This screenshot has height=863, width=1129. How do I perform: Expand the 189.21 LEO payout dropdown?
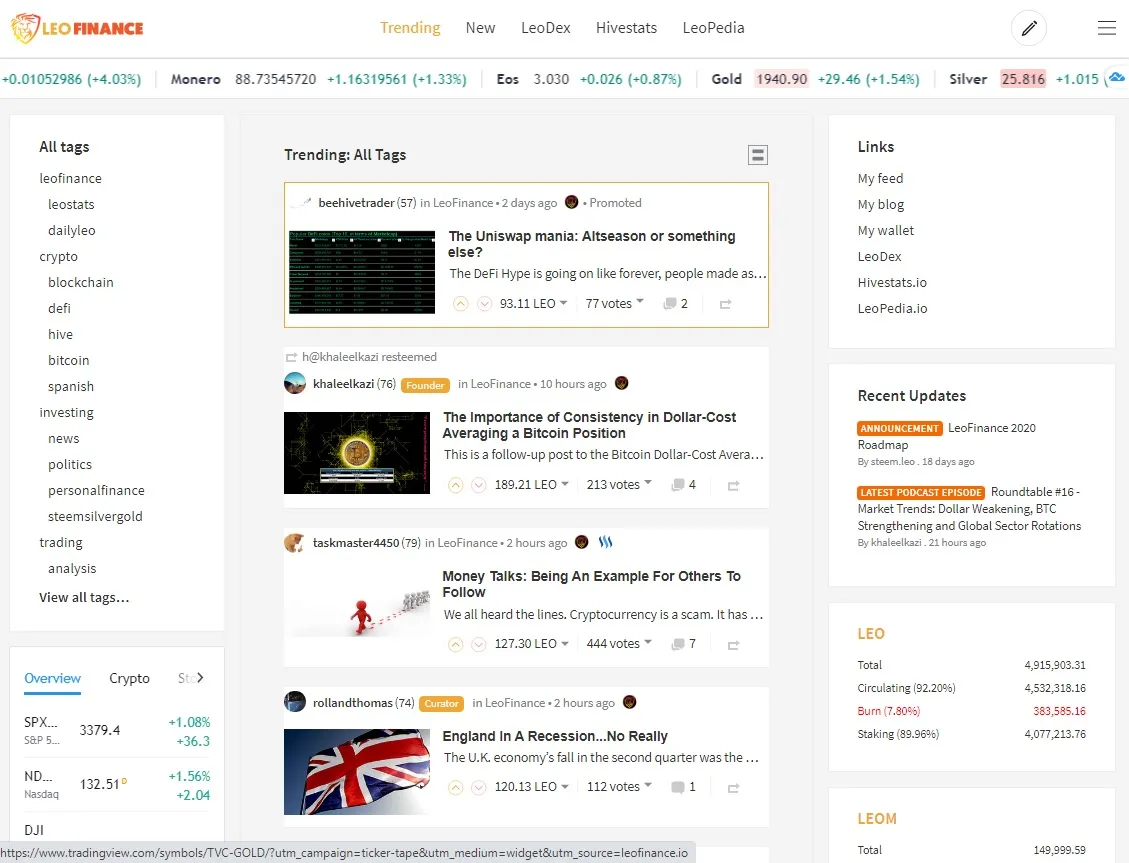[531, 485]
